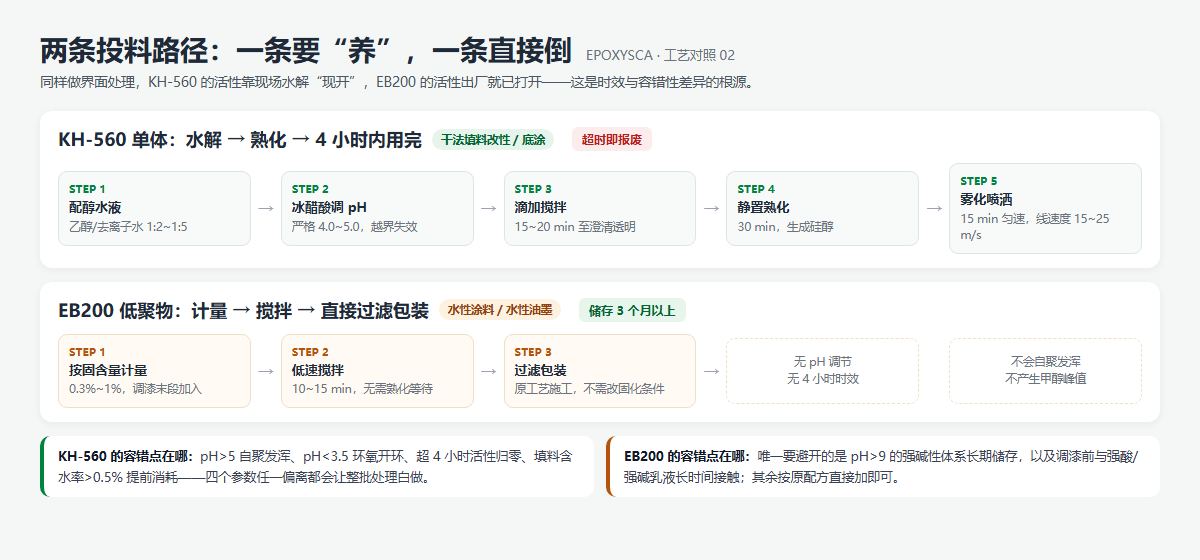The height and width of the screenshot is (560, 1200).
Task: Click the KH-560 STEP 1 配醇水液 card
Action: [x=154, y=208]
